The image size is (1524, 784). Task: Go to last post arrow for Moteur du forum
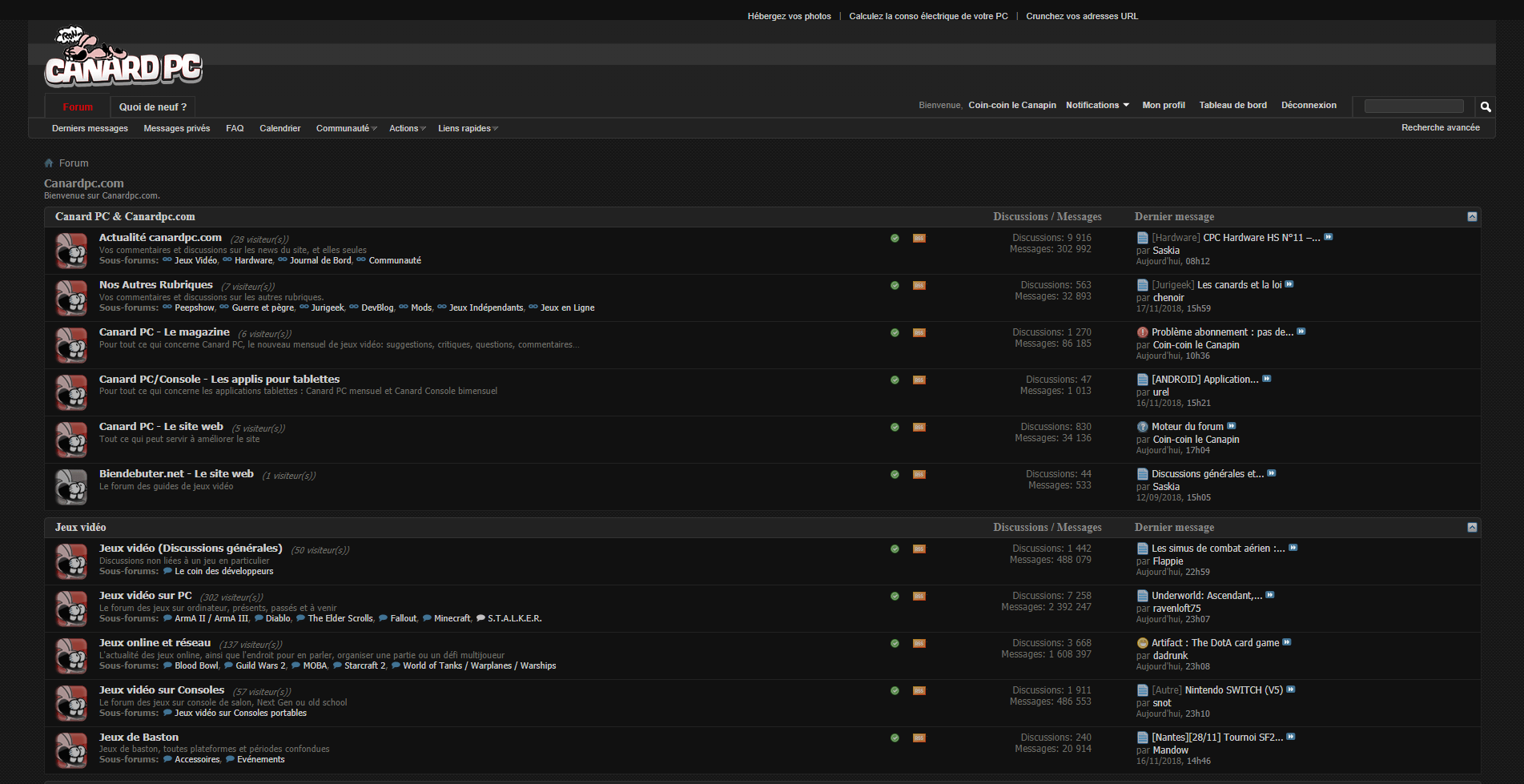click(x=1232, y=426)
